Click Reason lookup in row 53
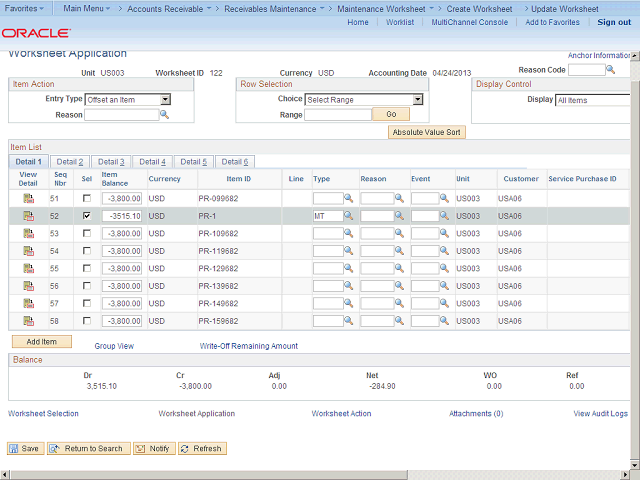640x480 pixels. 398,233
